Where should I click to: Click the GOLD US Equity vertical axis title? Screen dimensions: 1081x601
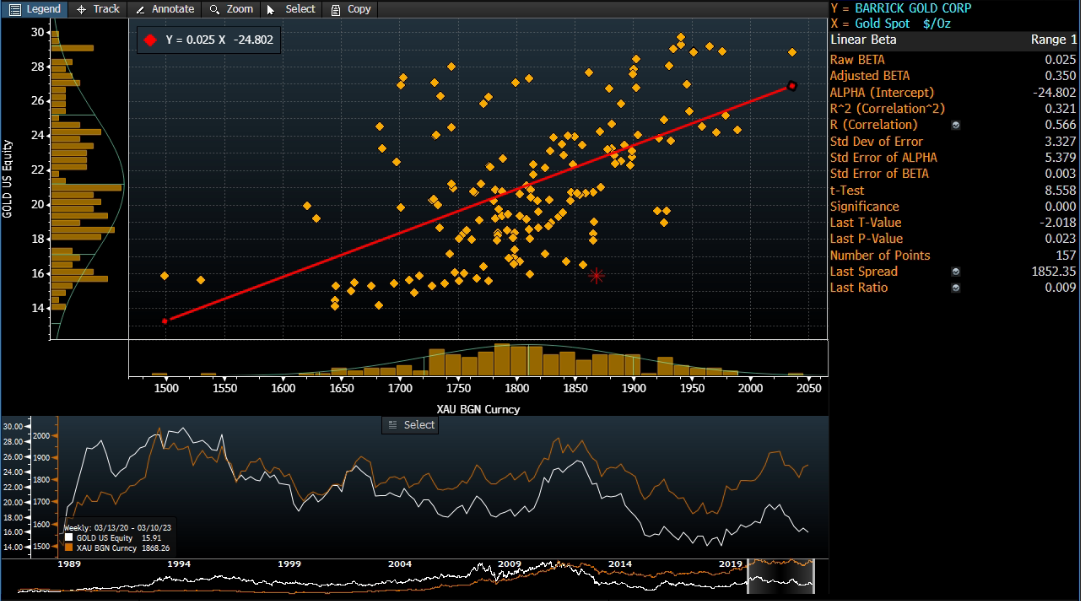[8, 179]
